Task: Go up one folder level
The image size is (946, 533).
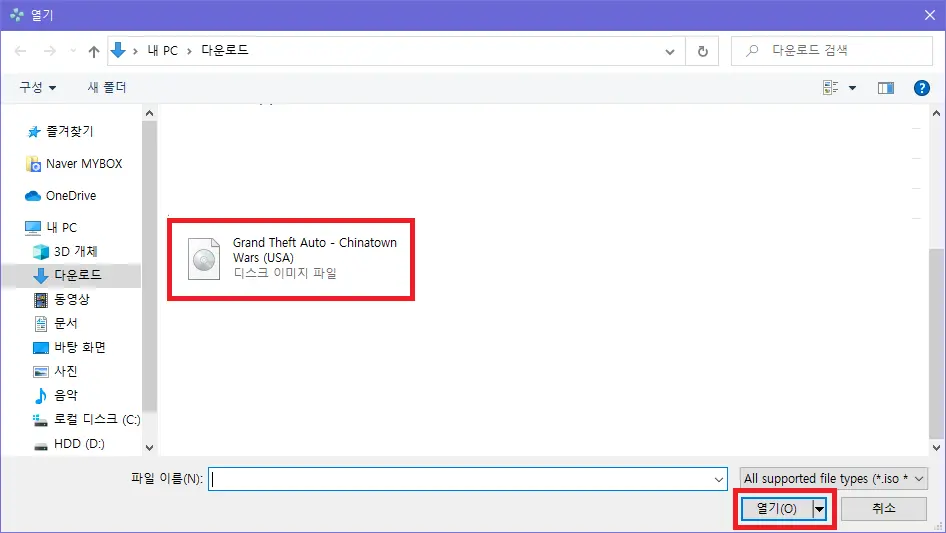Action: (x=94, y=51)
